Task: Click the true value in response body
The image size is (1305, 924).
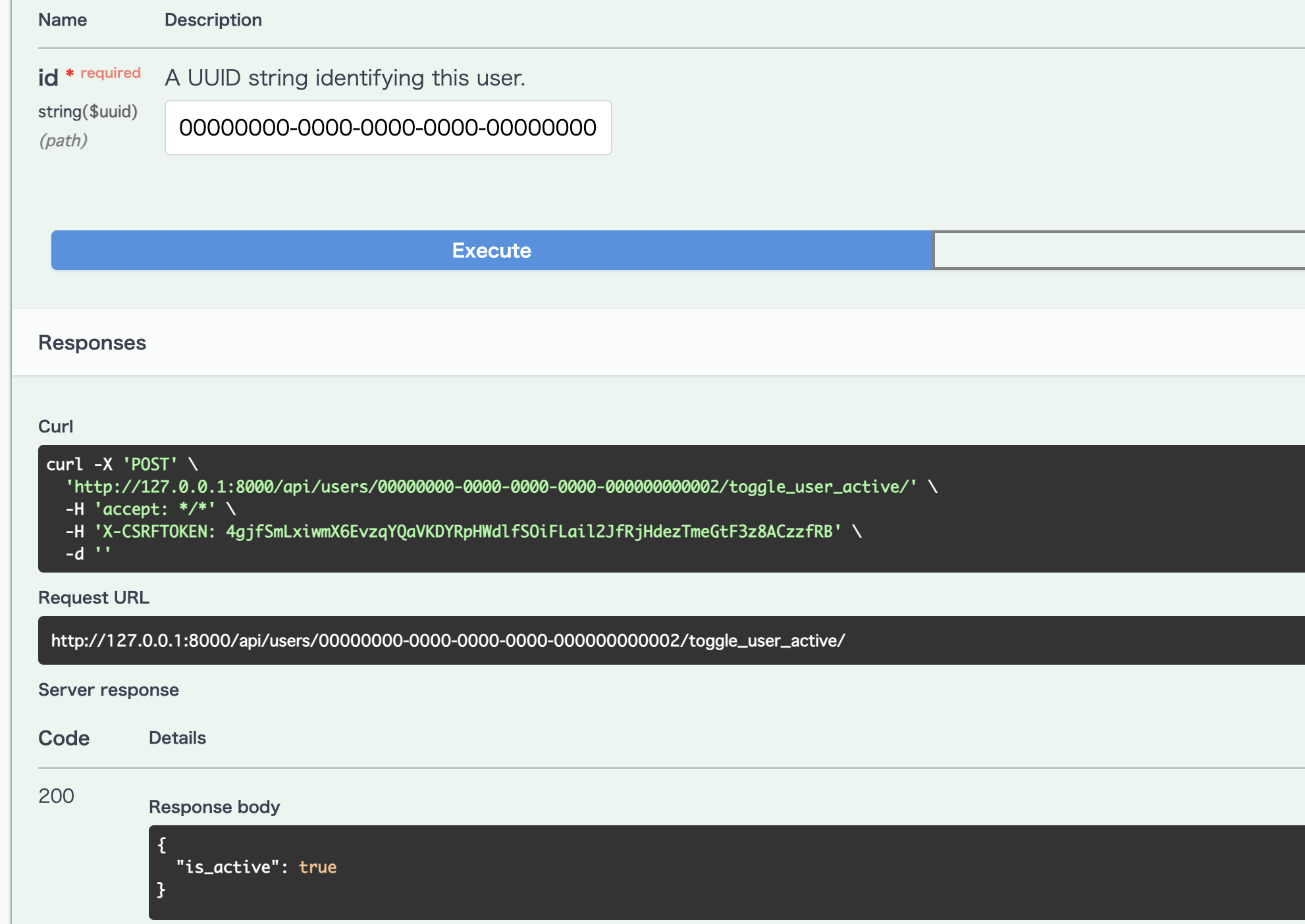Action: [x=317, y=867]
